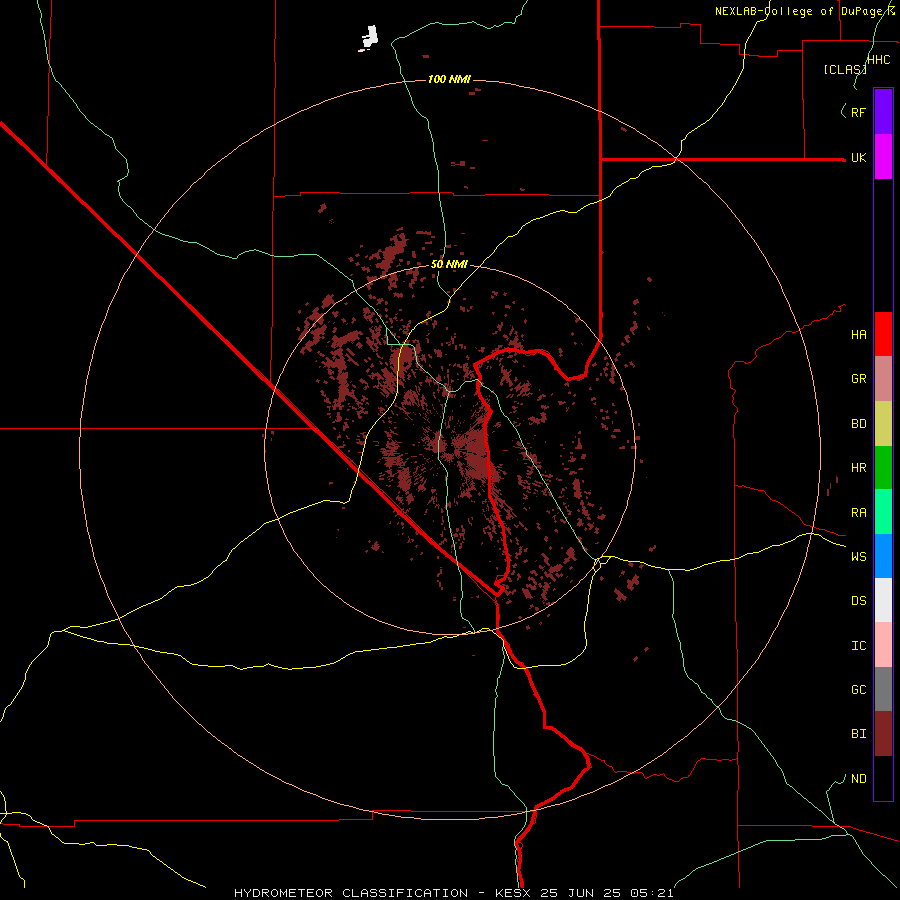Select the pink GR legend swatch
900x900 pixels.
pos(883,379)
